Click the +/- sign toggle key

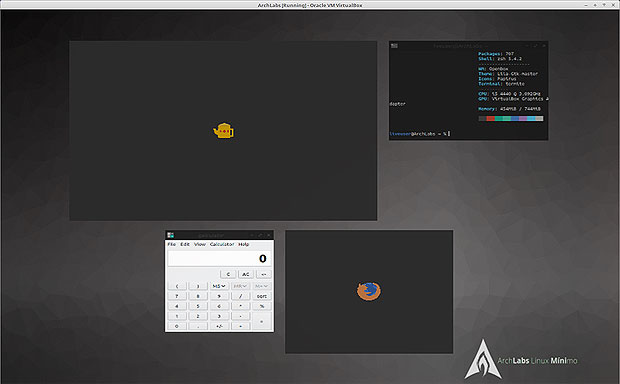click(x=219, y=326)
